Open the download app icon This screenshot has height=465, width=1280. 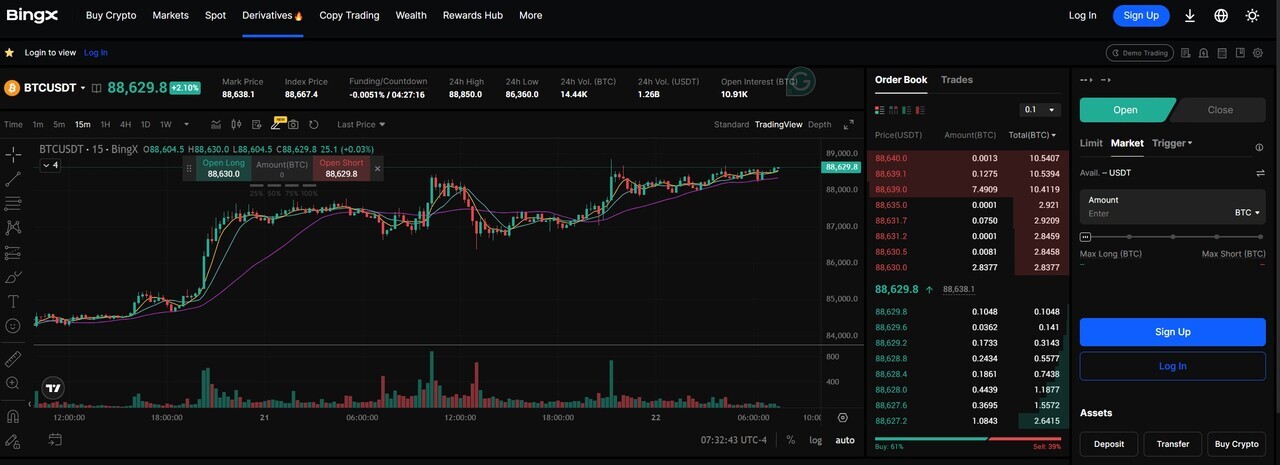pyautogui.click(x=1190, y=15)
